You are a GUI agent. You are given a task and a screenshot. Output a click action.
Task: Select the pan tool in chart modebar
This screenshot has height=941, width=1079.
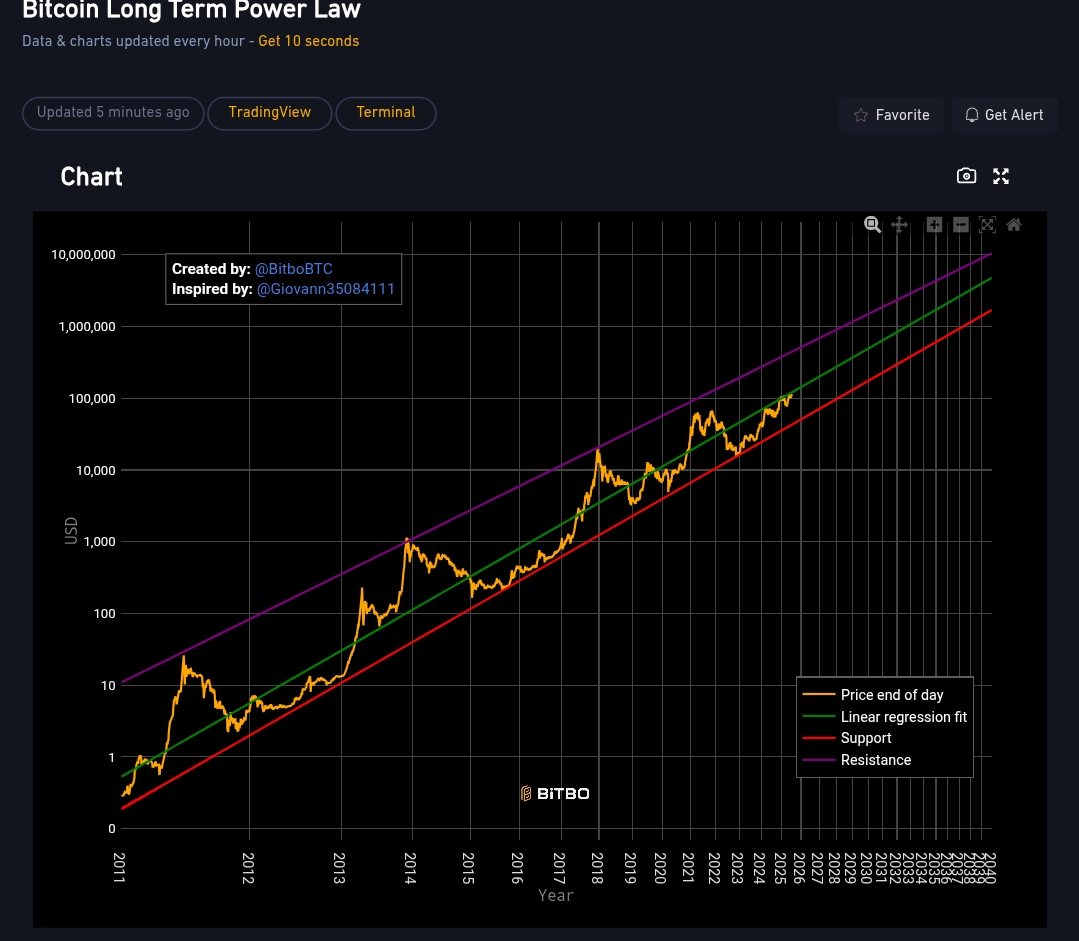click(x=899, y=224)
